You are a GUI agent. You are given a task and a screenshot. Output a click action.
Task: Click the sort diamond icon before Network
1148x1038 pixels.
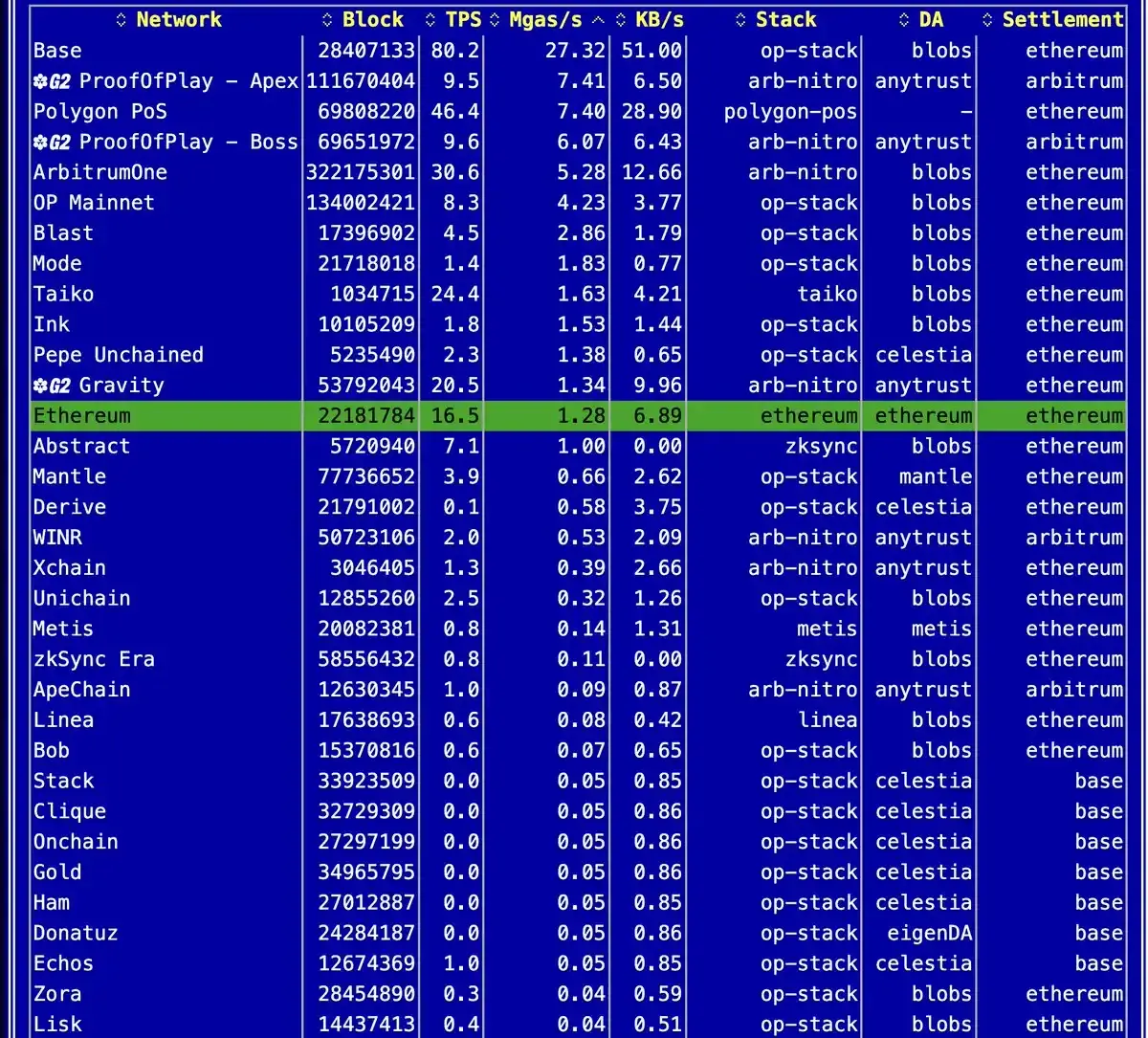[121, 20]
